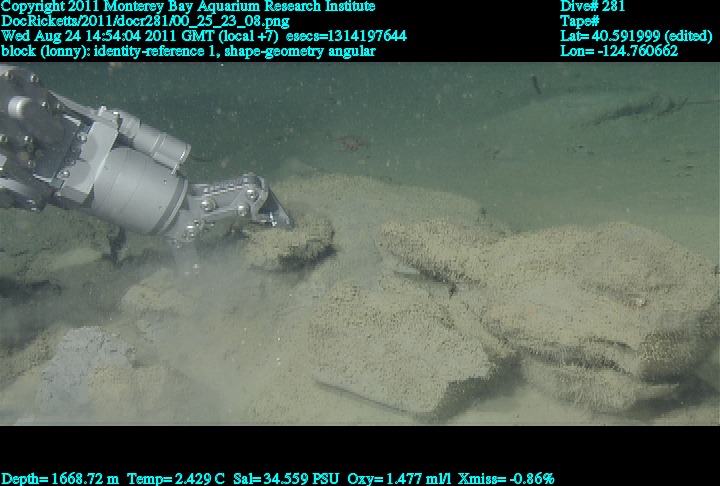This screenshot has width=720, height=486.
Task: Click the file path "DocRicketts/2011/docr281/00_25_23_08.png"
Action: tap(146, 21)
